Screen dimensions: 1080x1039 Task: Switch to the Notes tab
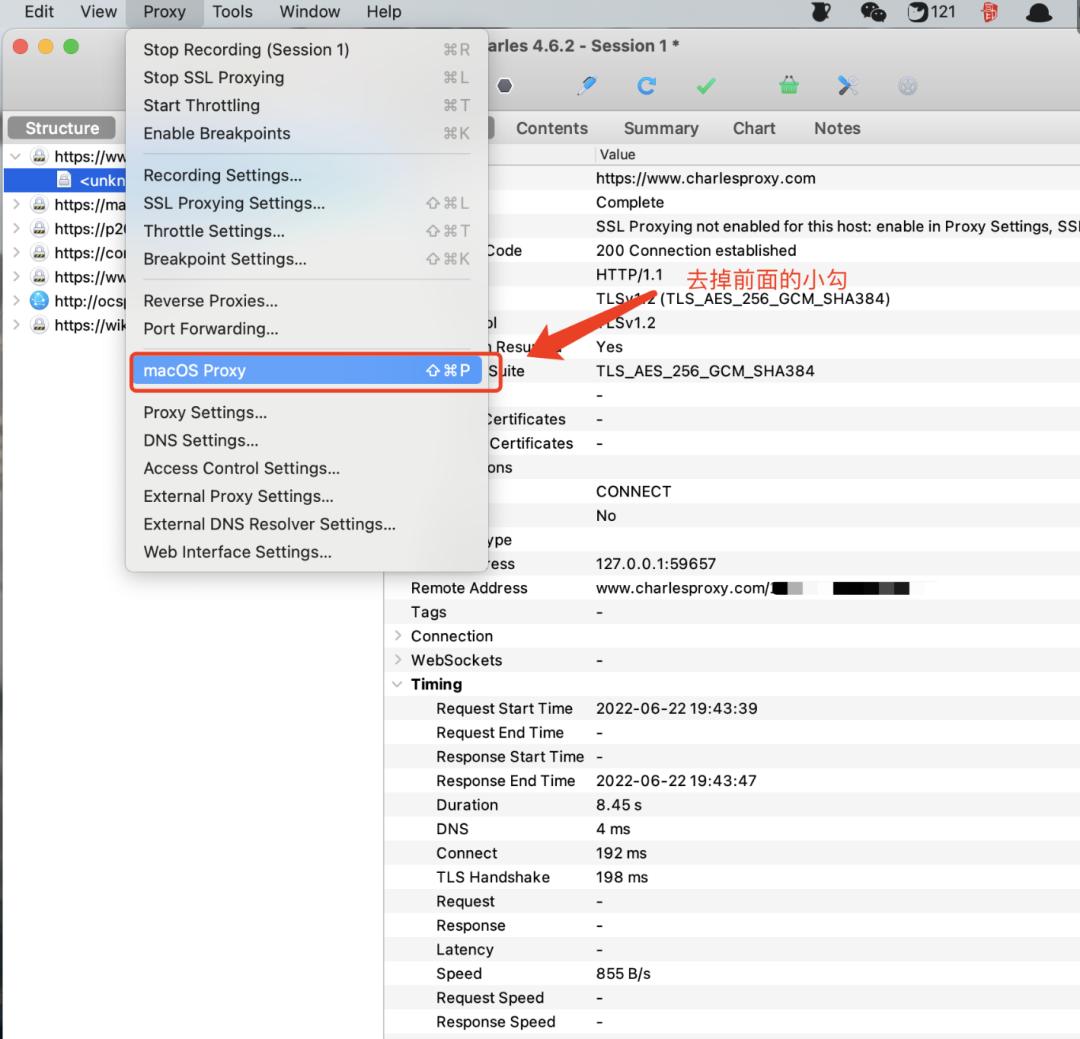[x=837, y=128]
